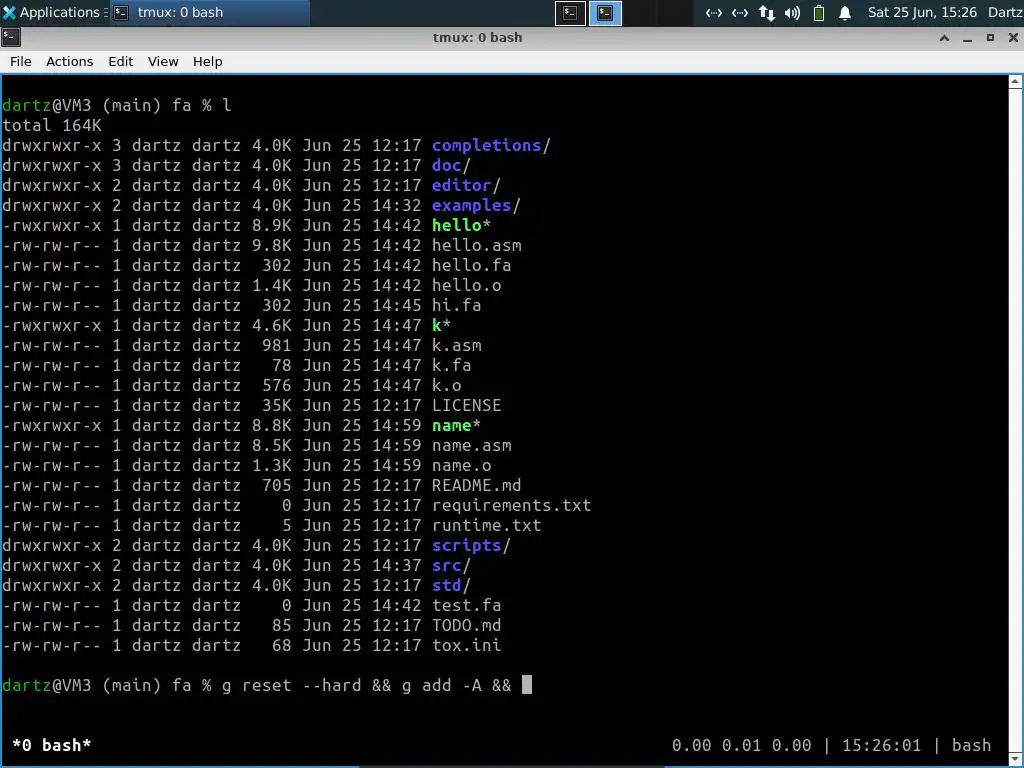1024x768 pixels.
Task: Click the 'name.o' file name
Action: tap(462, 466)
